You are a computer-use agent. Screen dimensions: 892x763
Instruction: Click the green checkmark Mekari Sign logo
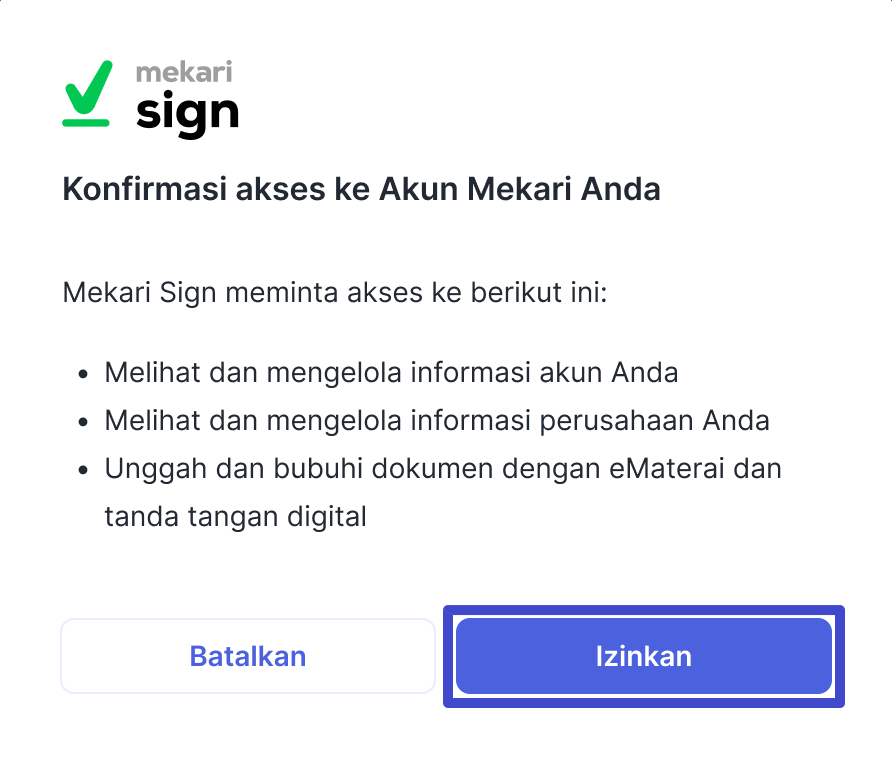tap(87, 93)
